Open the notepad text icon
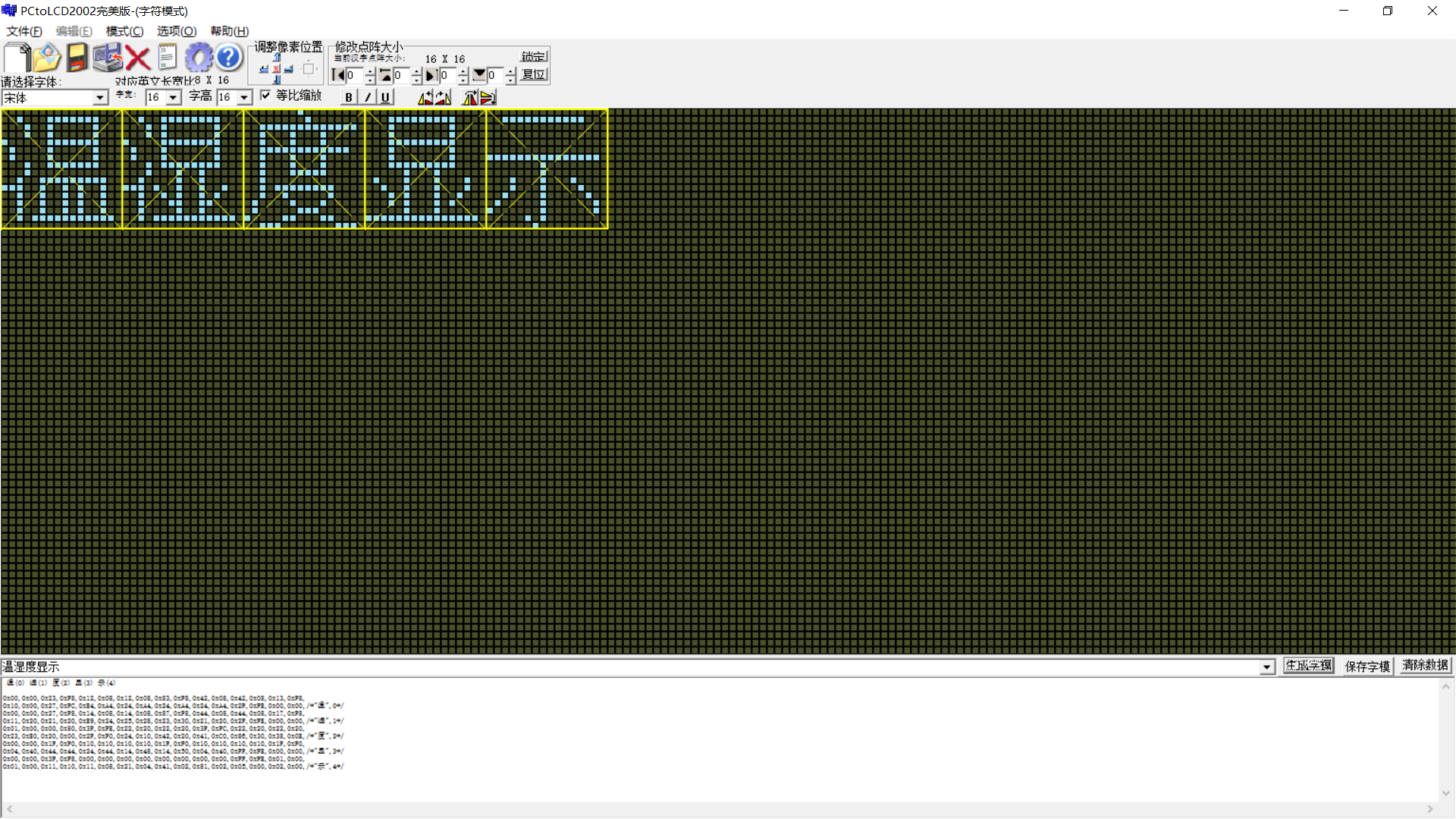Image resolution: width=1456 pixels, height=819 pixels. [x=167, y=58]
